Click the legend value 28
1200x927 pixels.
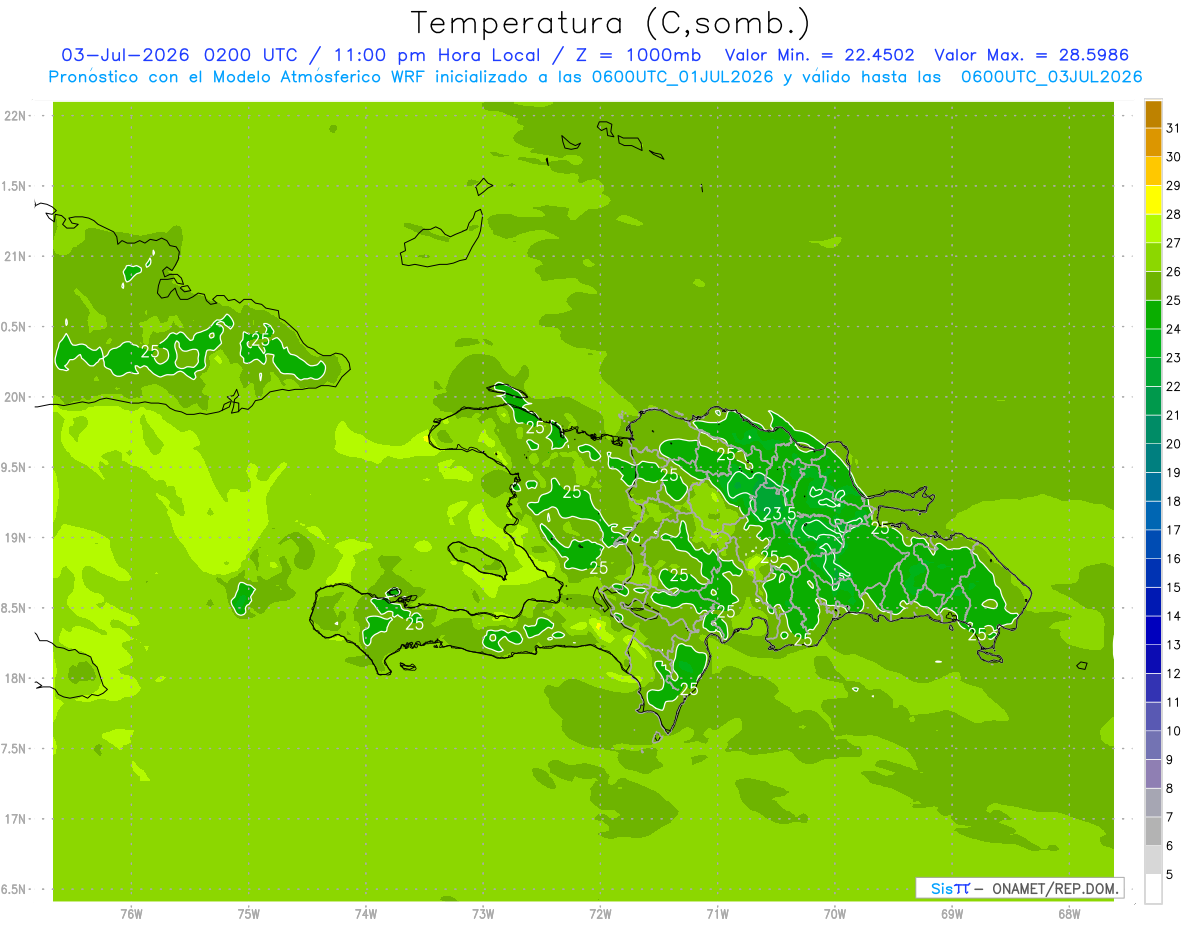coord(1173,214)
